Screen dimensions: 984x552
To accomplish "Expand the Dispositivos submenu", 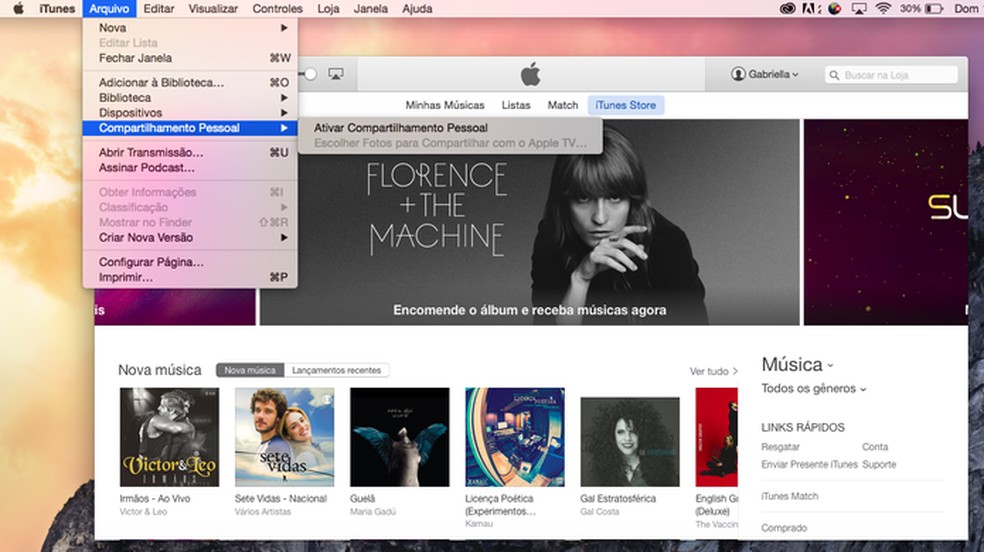I will point(190,112).
